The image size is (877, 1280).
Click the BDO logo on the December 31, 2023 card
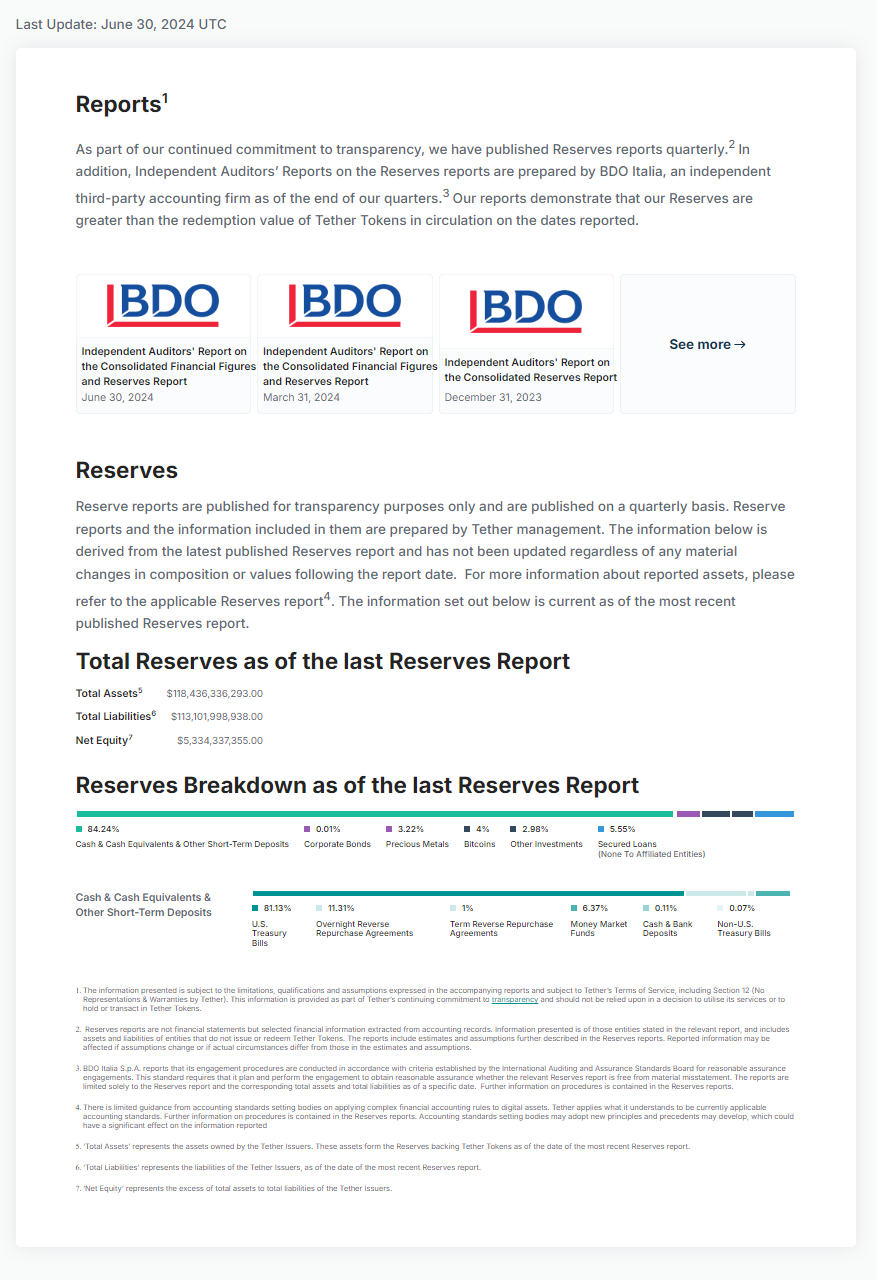pos(526,311)
